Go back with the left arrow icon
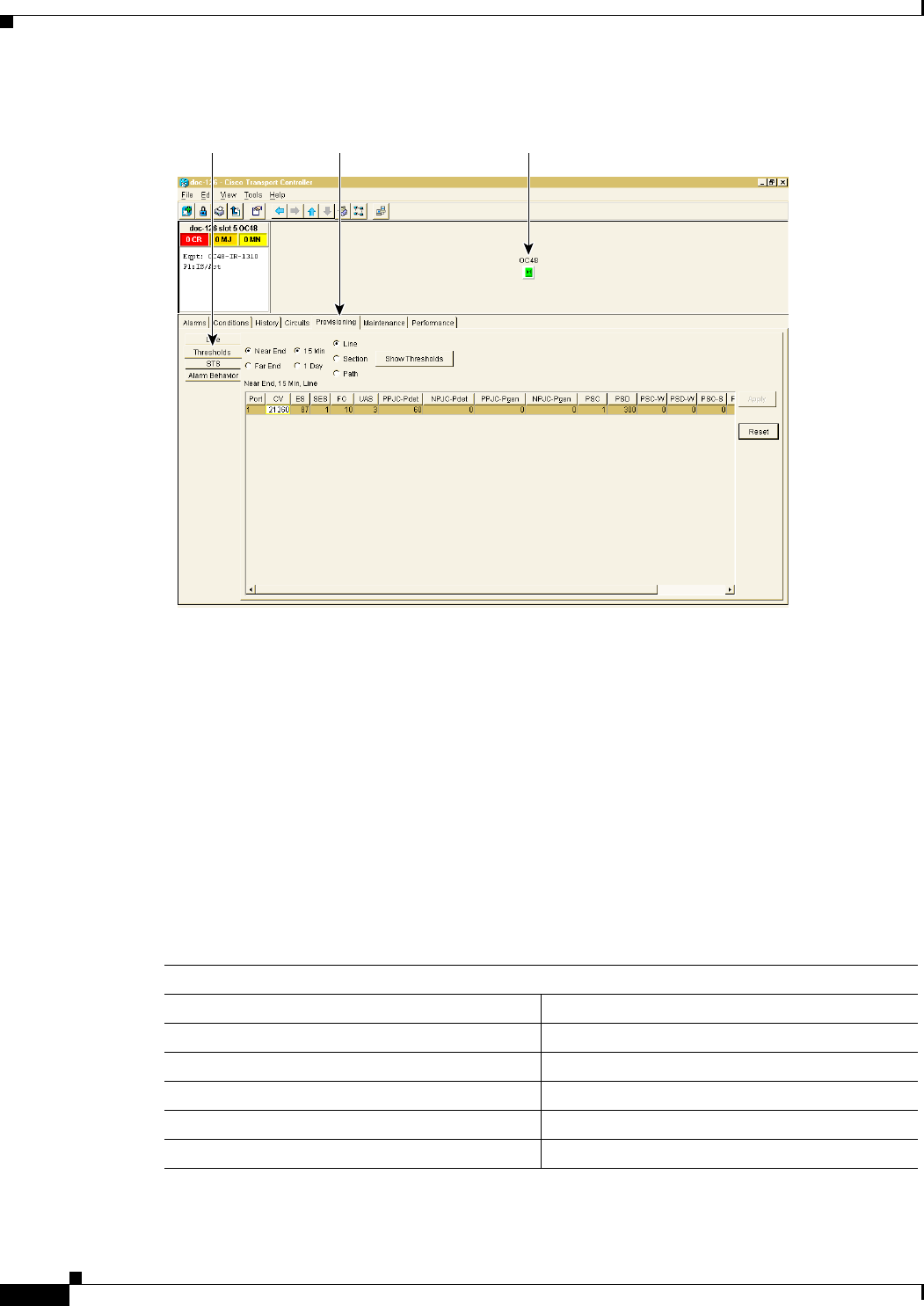The image size is (924, 1306). pyautogui.click(x=280, y=211)
